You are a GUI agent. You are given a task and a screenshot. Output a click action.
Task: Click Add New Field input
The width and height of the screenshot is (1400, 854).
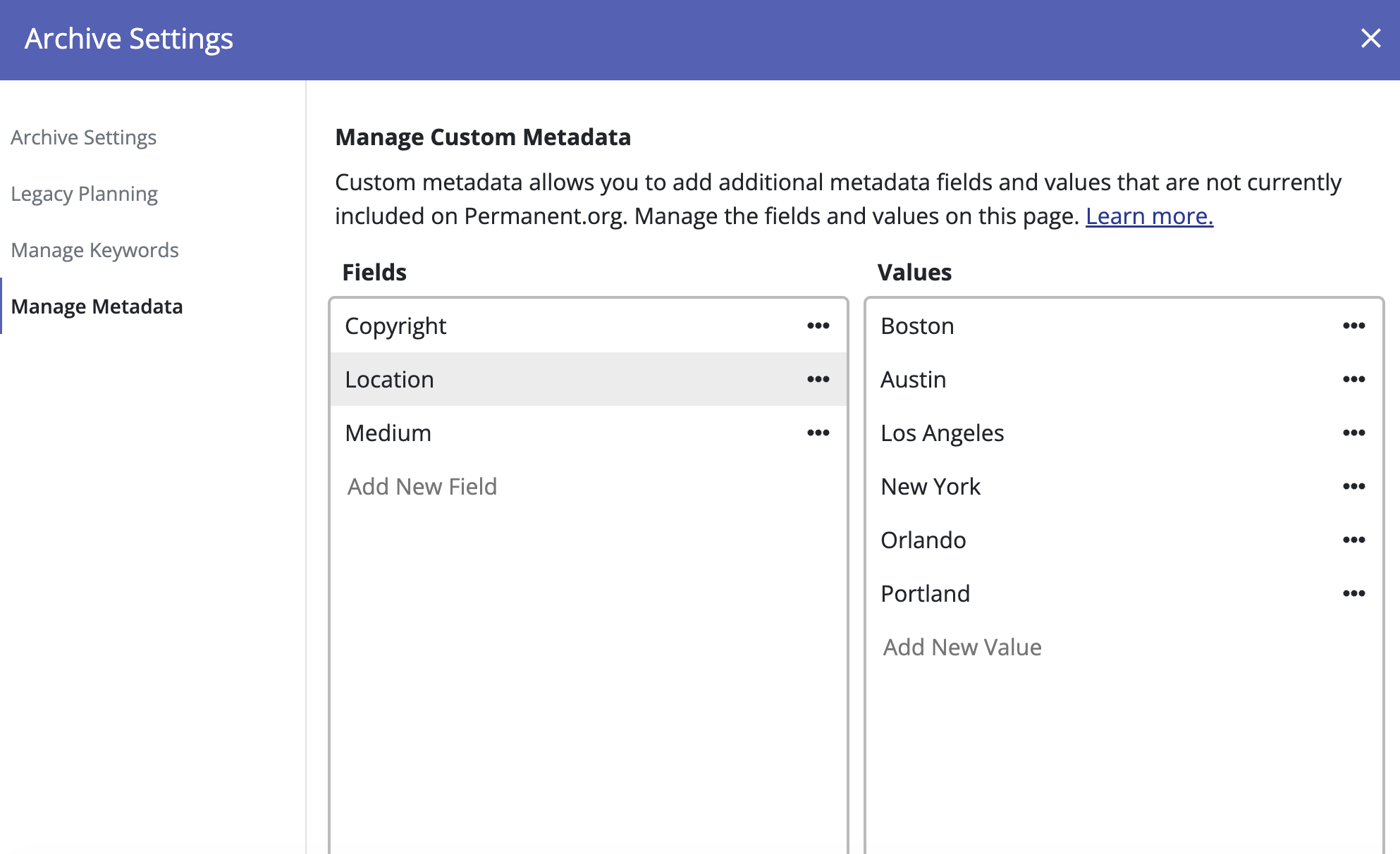tap(423, 486)
